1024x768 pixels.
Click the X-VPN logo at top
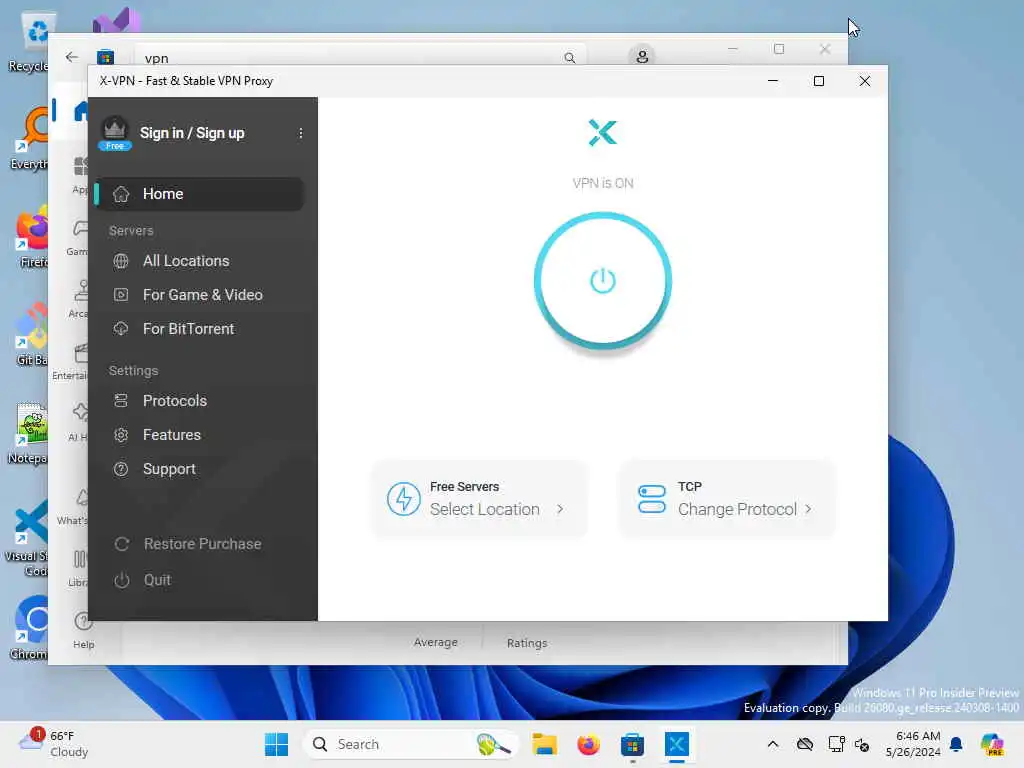pyautogui.click(x=602, y=133)
